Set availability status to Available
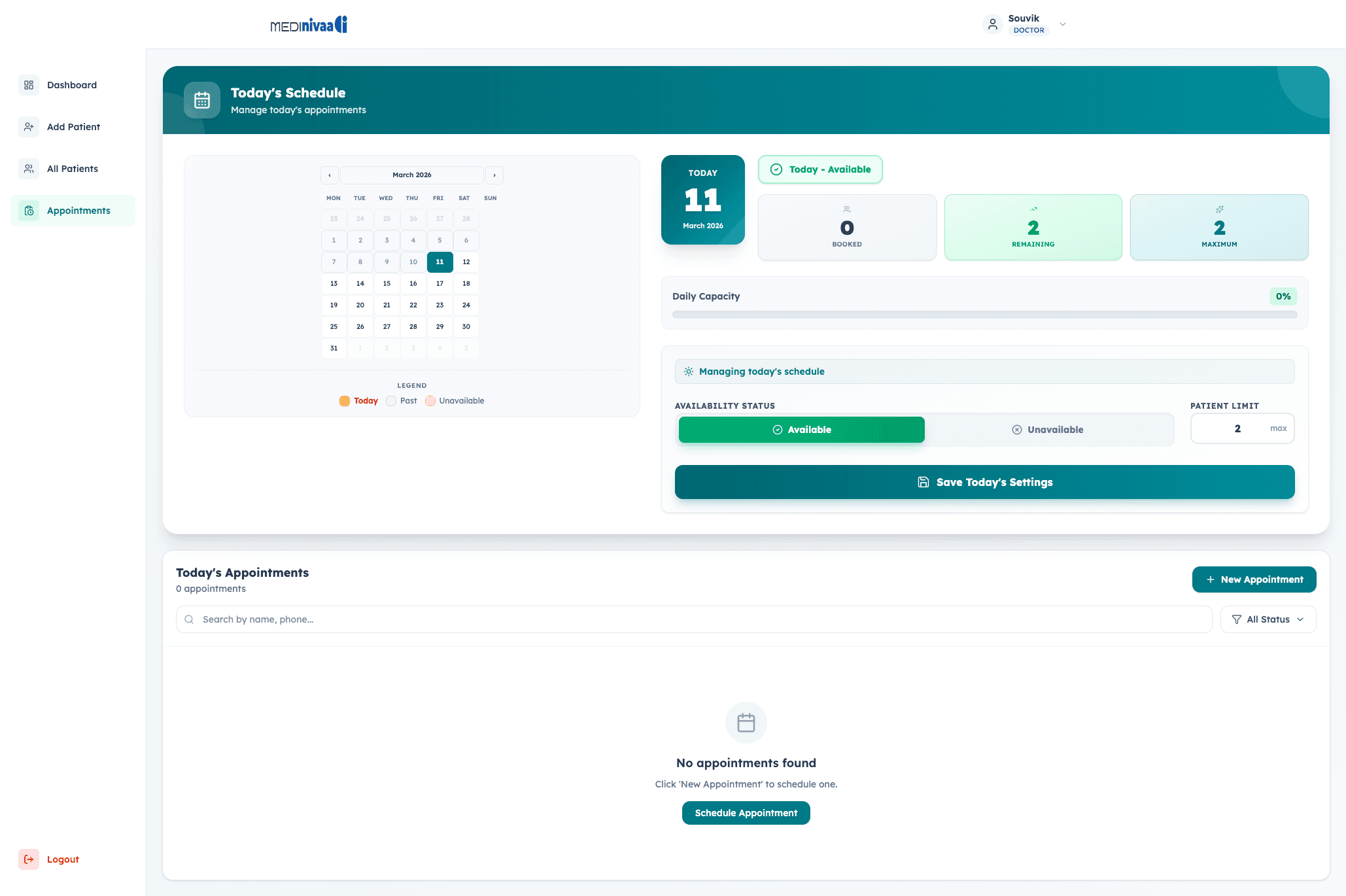The image size is (1346, 896). (801, 430)
